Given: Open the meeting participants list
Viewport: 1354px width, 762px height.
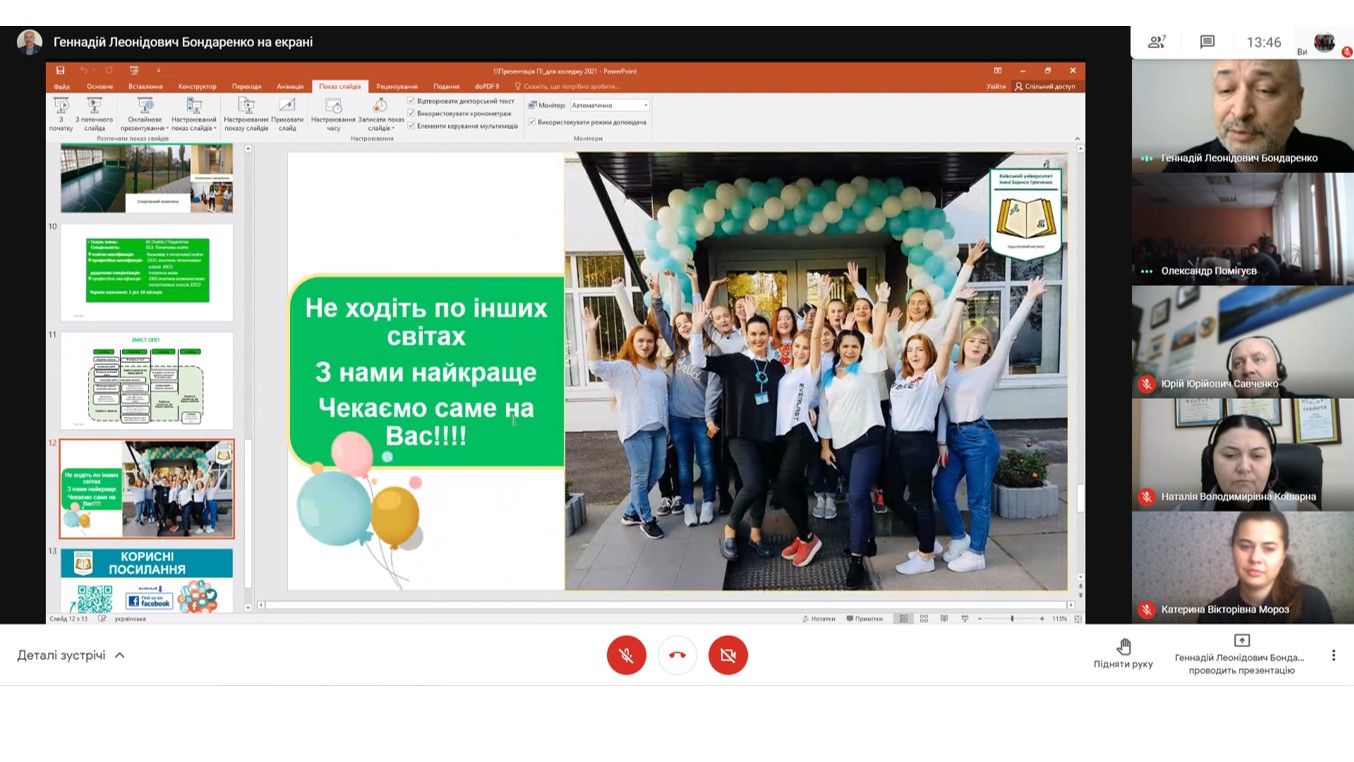Looking at the screenshot, I should point(1157,42).
